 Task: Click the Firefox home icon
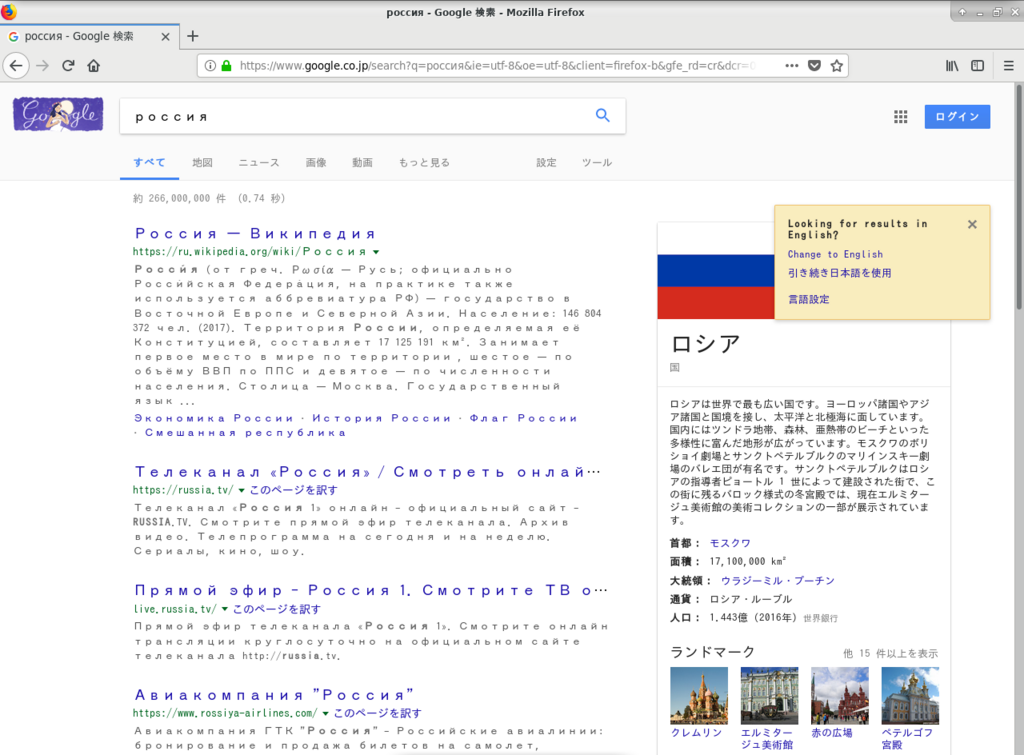(94, 65)
